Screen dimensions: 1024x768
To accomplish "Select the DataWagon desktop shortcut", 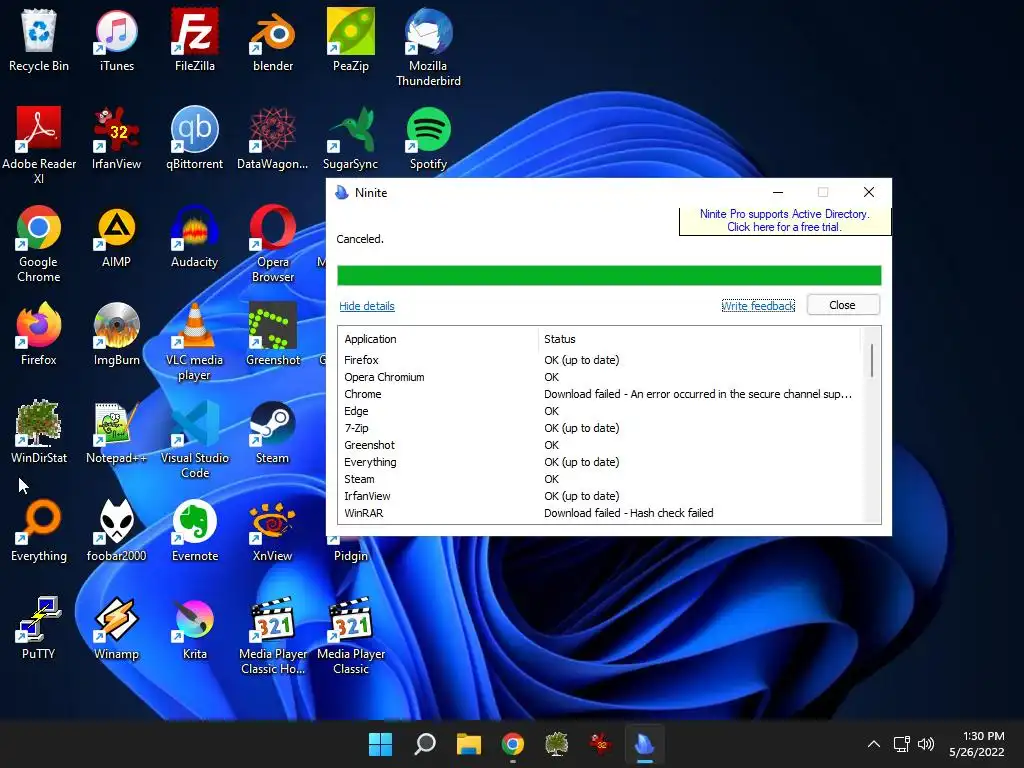I will pyautogui.click(x=273, y=138).
